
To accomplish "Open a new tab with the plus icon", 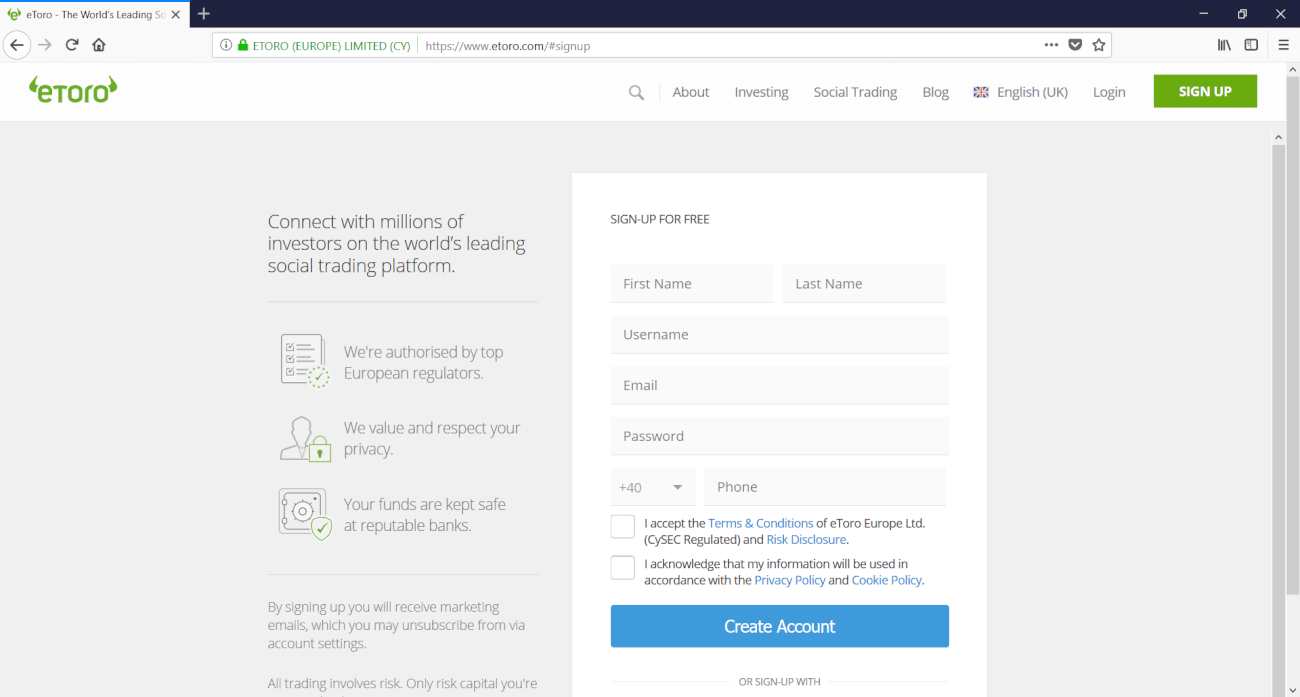I will pos(204,14).
